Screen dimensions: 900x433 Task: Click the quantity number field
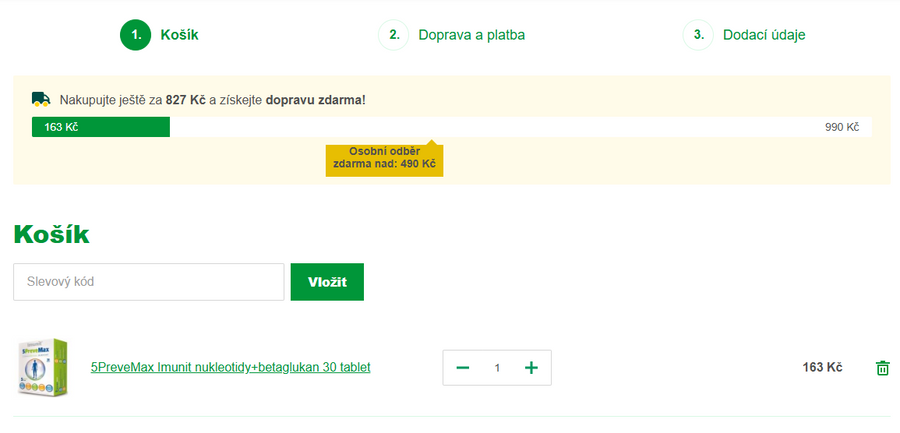pyautogui.click(x=497, y=368)
